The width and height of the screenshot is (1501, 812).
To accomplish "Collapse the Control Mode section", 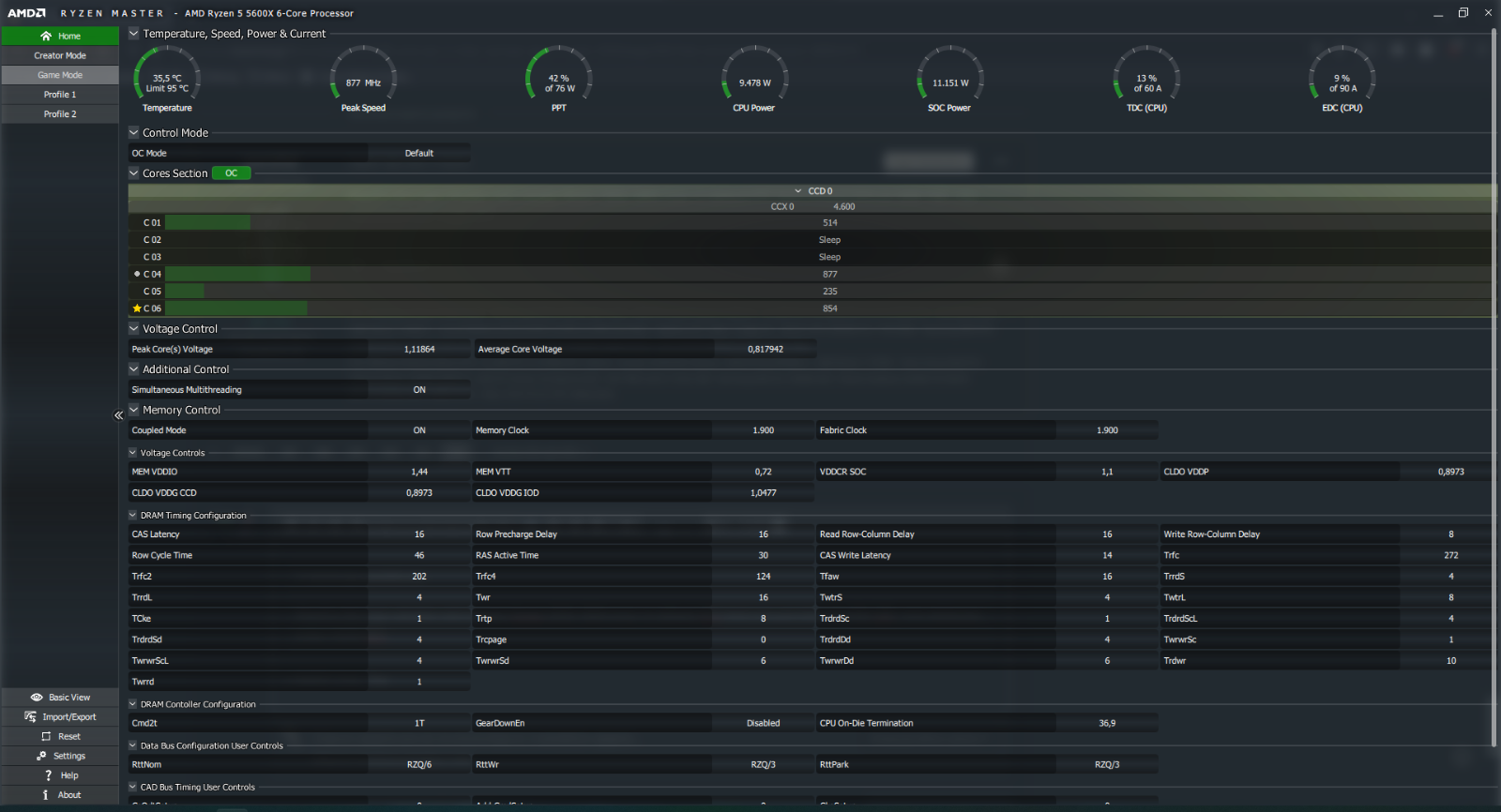I will click(x=133, y=133).
